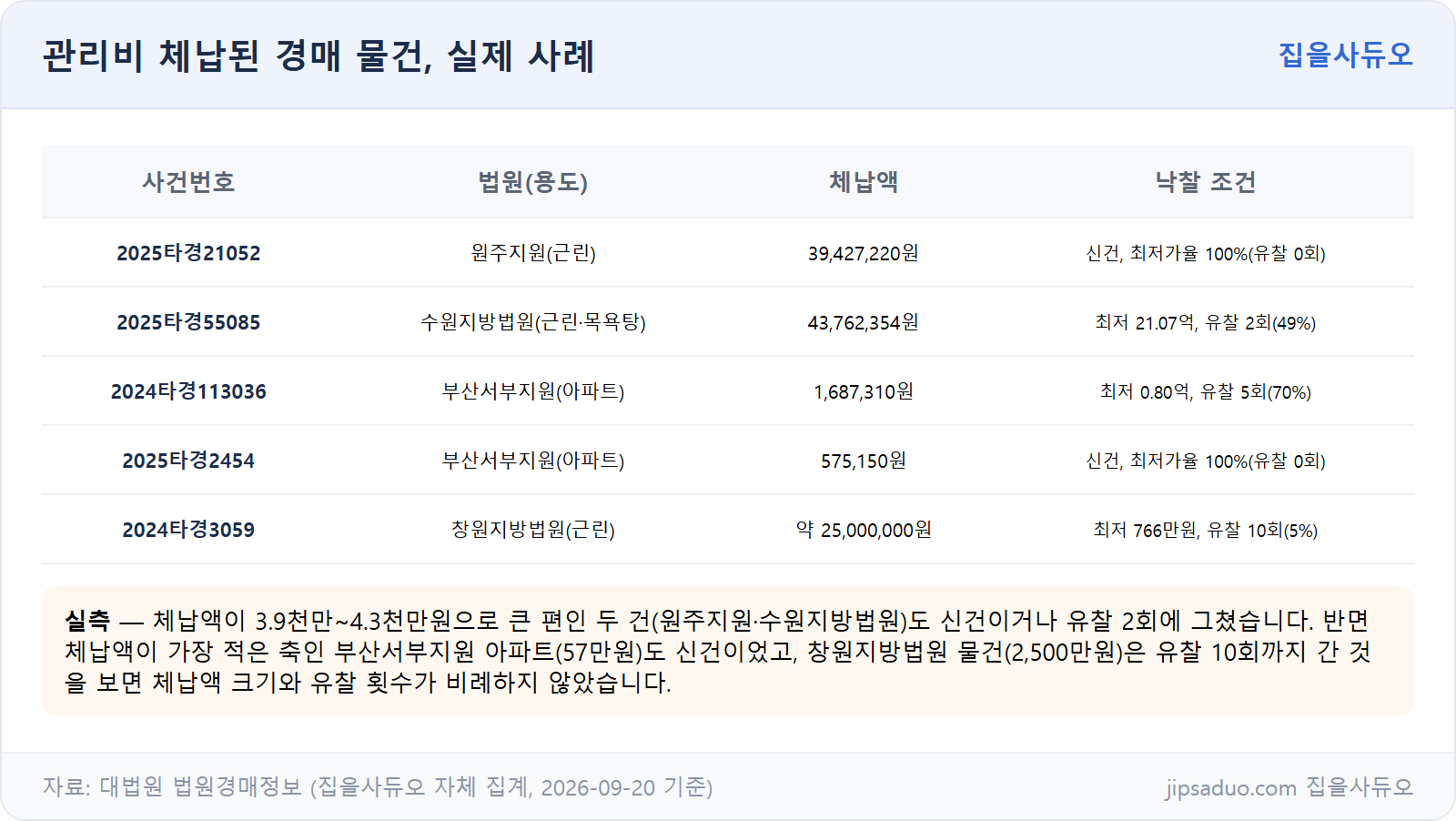Click case number 2025타경2454
This screenshot has width=1456, height=821.
pos(188,461)
